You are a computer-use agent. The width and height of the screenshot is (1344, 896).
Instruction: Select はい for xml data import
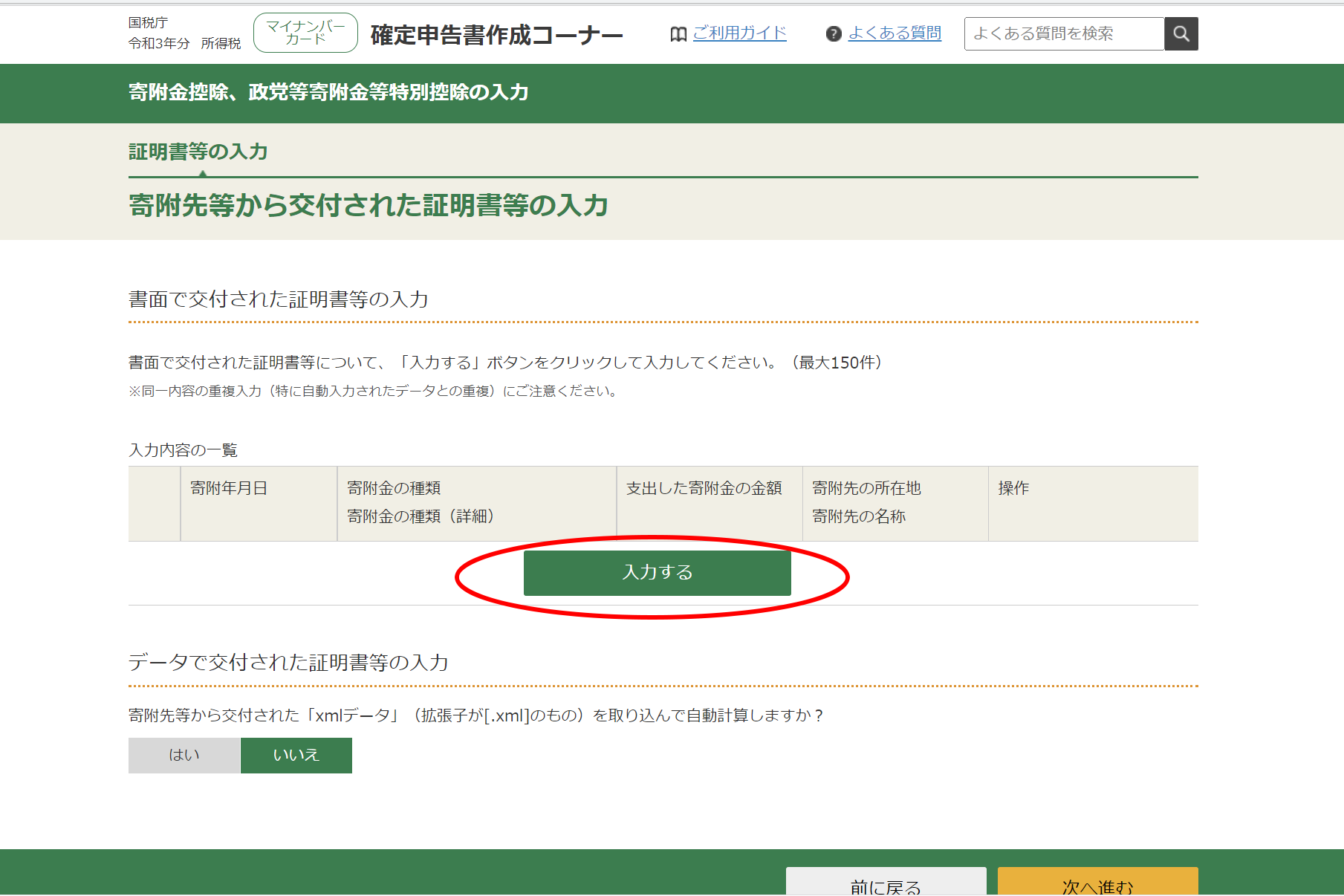pos(184,755)
